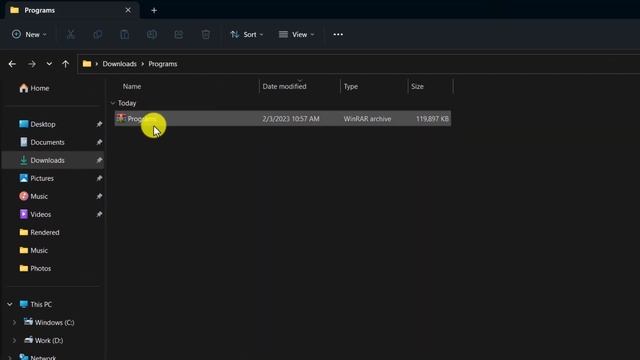
Task: Click Programs in the address breadcrumb
Action: pyautogui.click(x=163, y=64)
